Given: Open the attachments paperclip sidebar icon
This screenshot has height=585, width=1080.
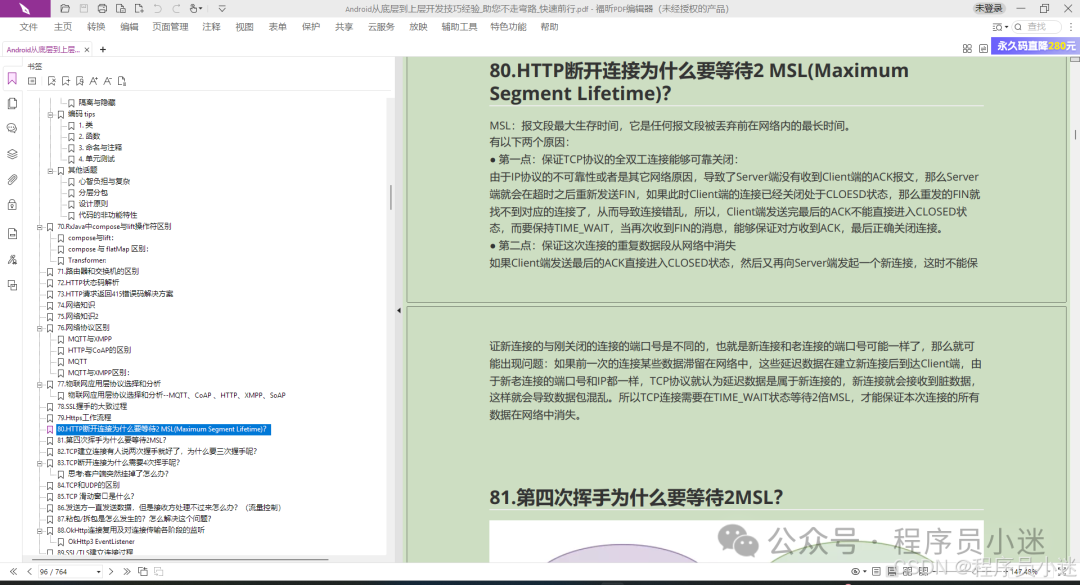Looking at the screenshot, I should click(x=12, y=180).
